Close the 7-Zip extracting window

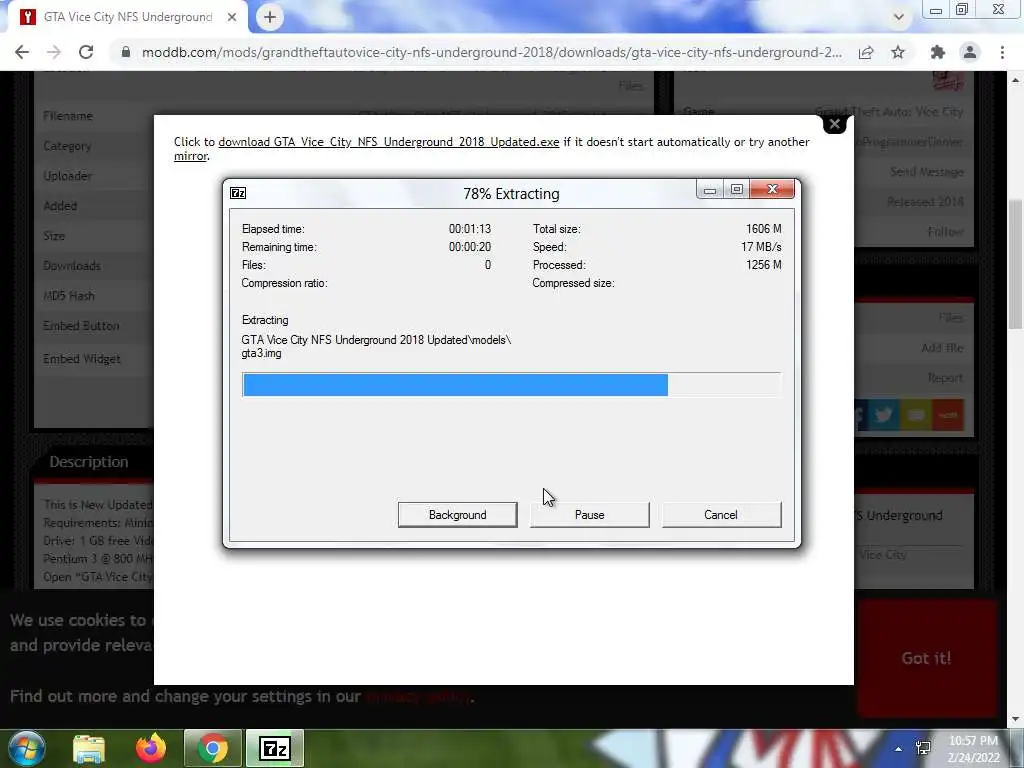773,190
